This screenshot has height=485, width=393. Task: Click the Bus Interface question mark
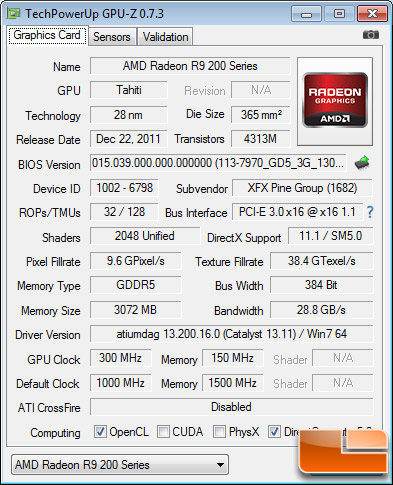(370, 212)
